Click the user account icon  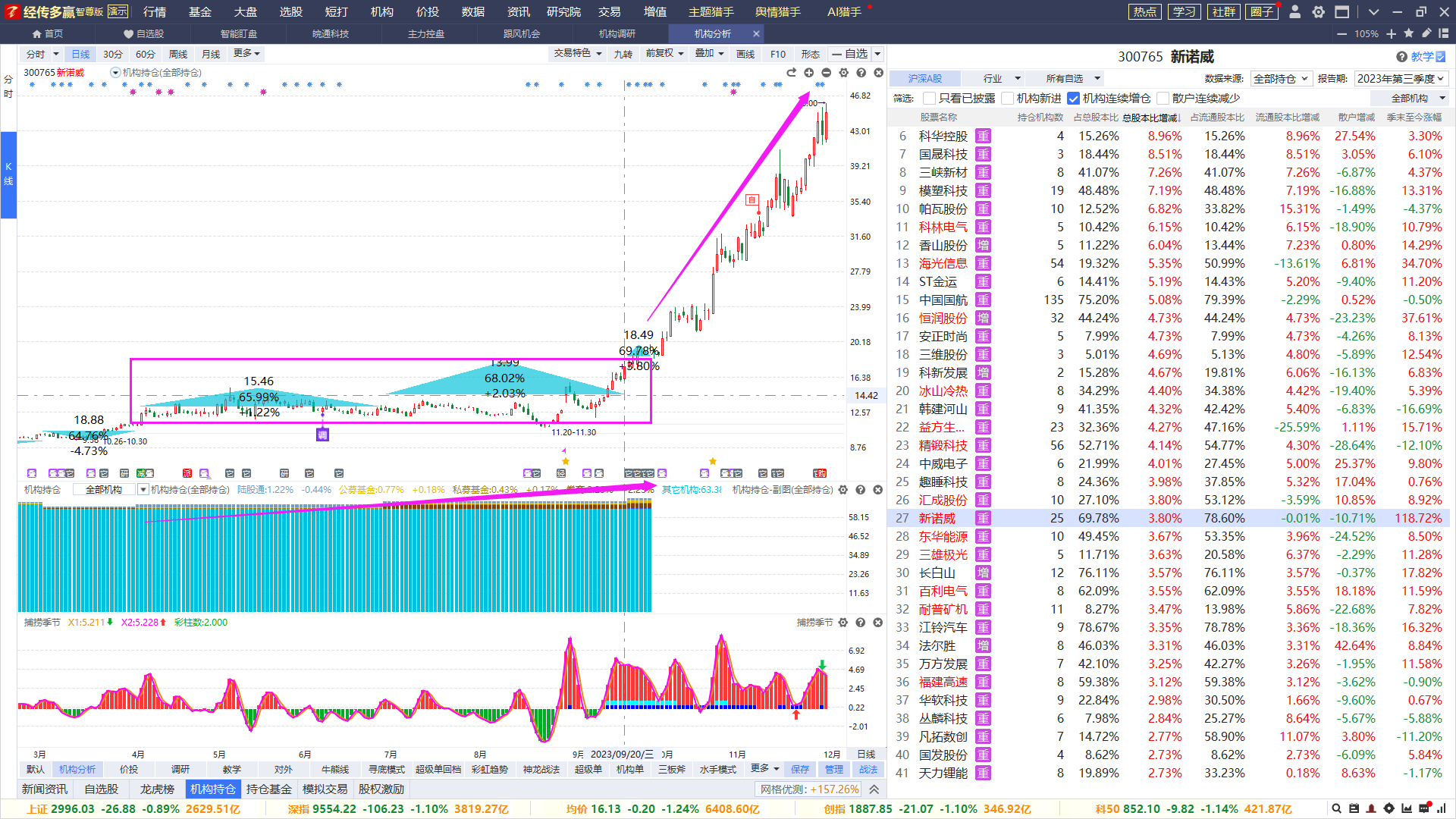point(1295,11)
